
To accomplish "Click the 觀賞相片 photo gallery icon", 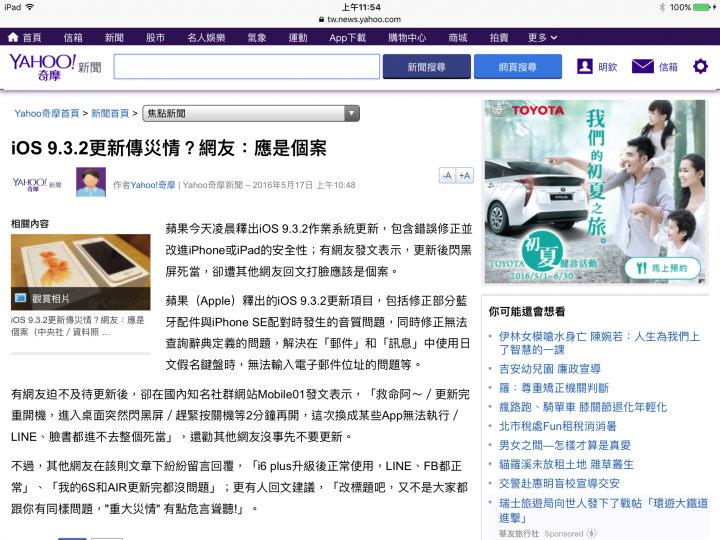I will tap(20, 298).
